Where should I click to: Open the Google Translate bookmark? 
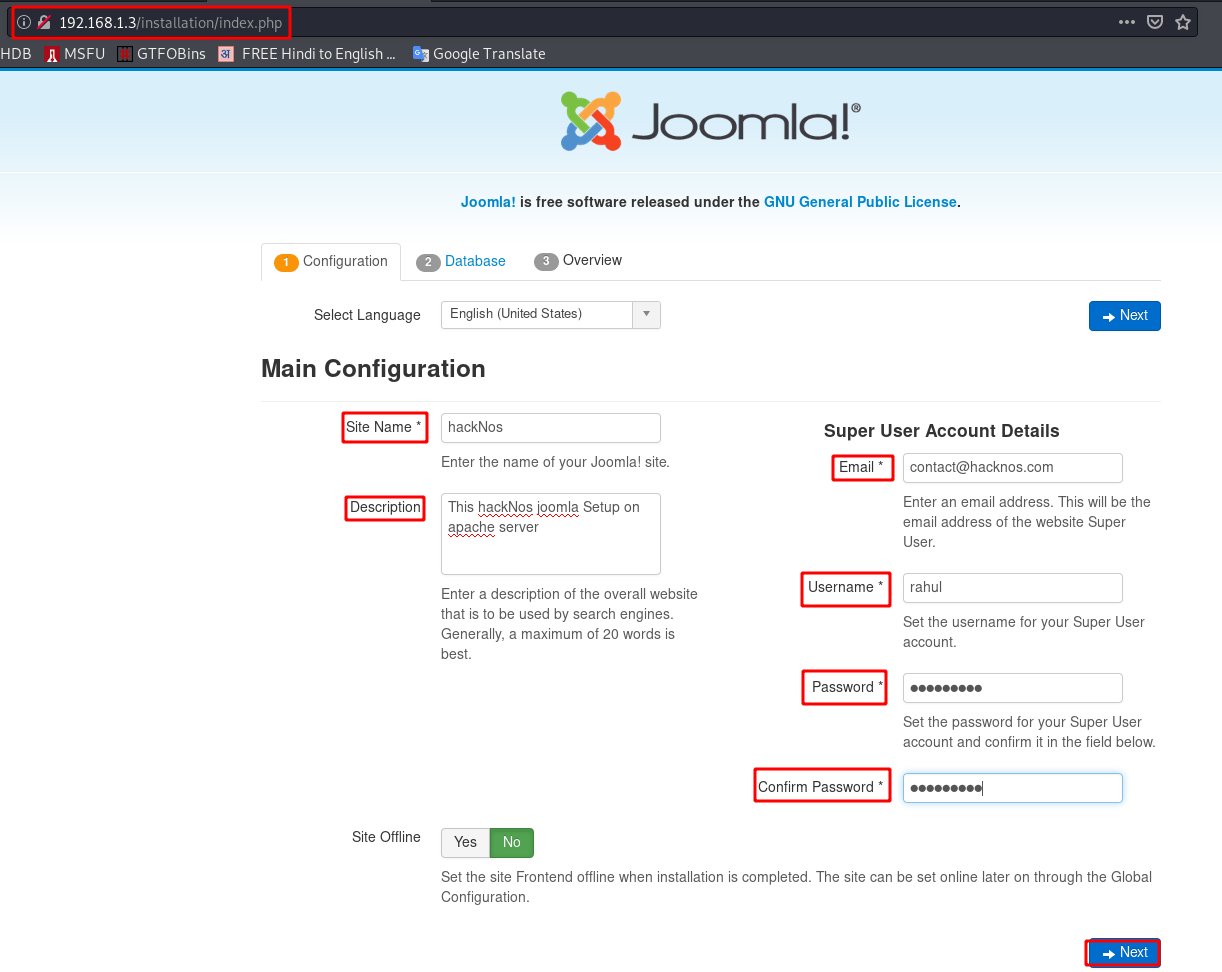click(480, 54)
